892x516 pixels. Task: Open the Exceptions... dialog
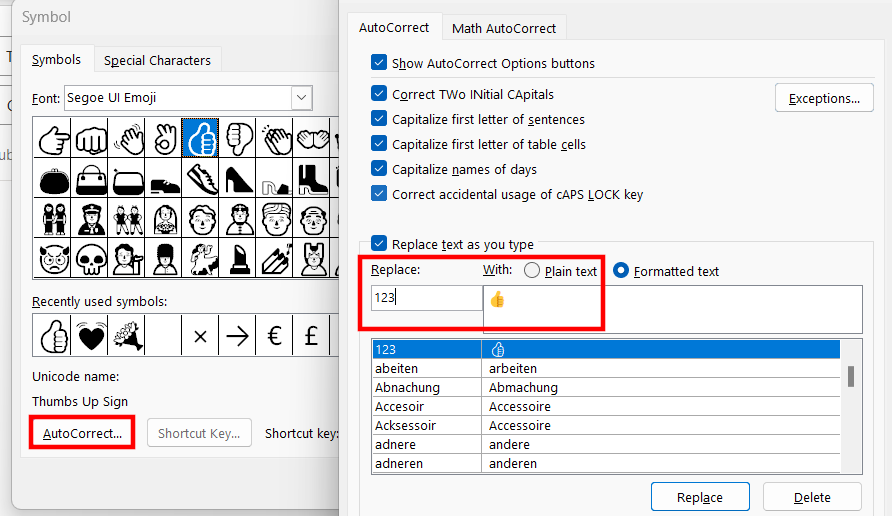pos(824,98)
